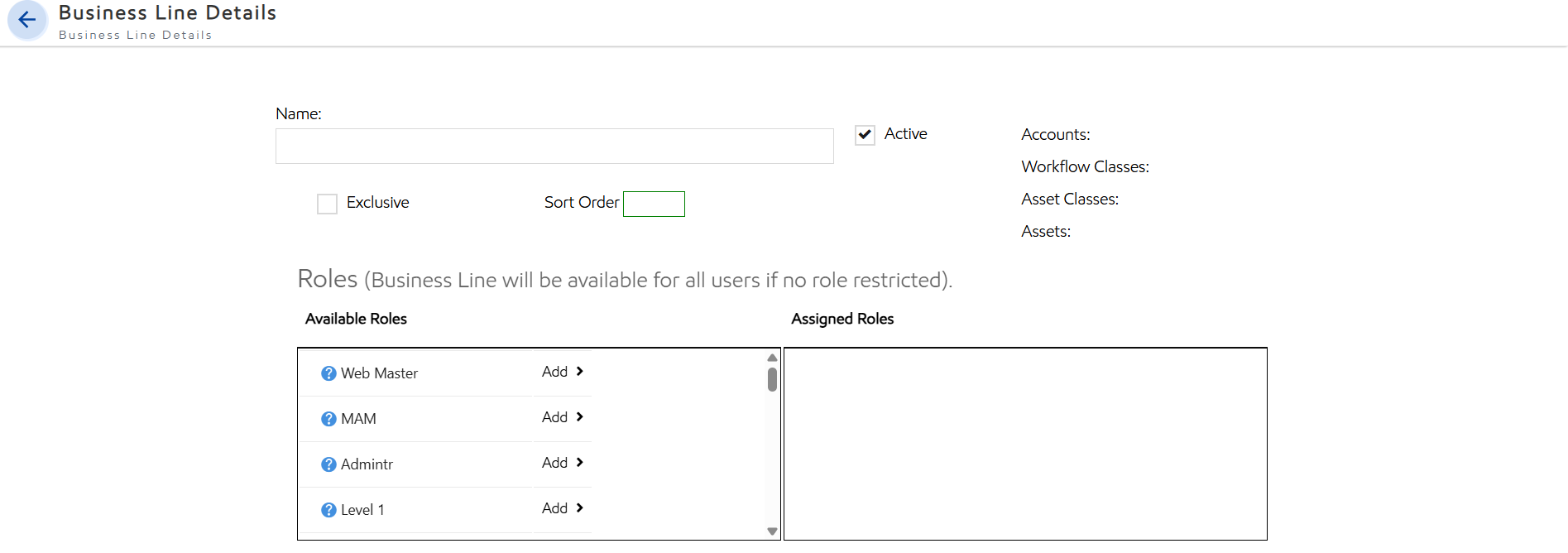The width and height of the screenshot is (1568, 553).
Task: Click the Workflow Classes: label
Action: point(1085,166)
